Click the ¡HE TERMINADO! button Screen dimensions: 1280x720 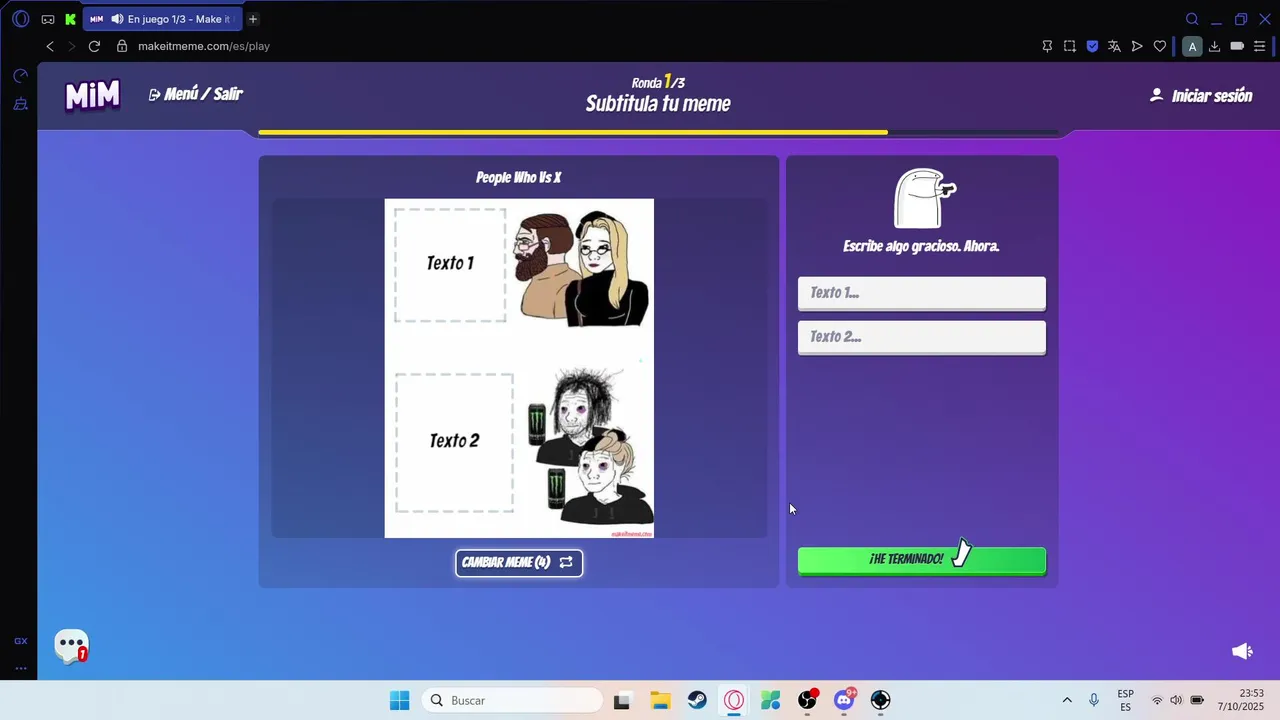[922, 560]
